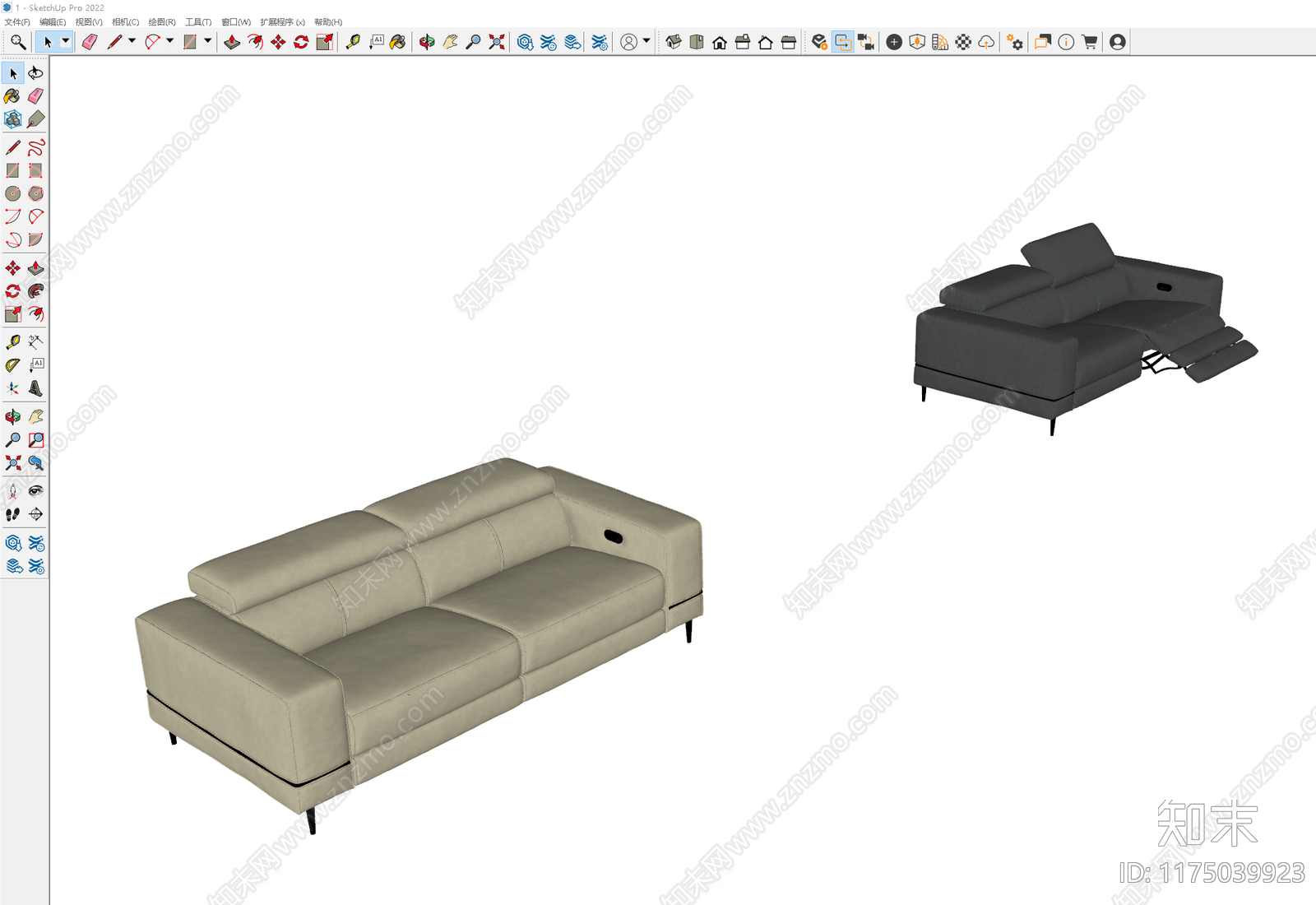Select the Arc tool in the top toolbar
The height and width of the screenshot is (905, 1316).
pos(153,42)
